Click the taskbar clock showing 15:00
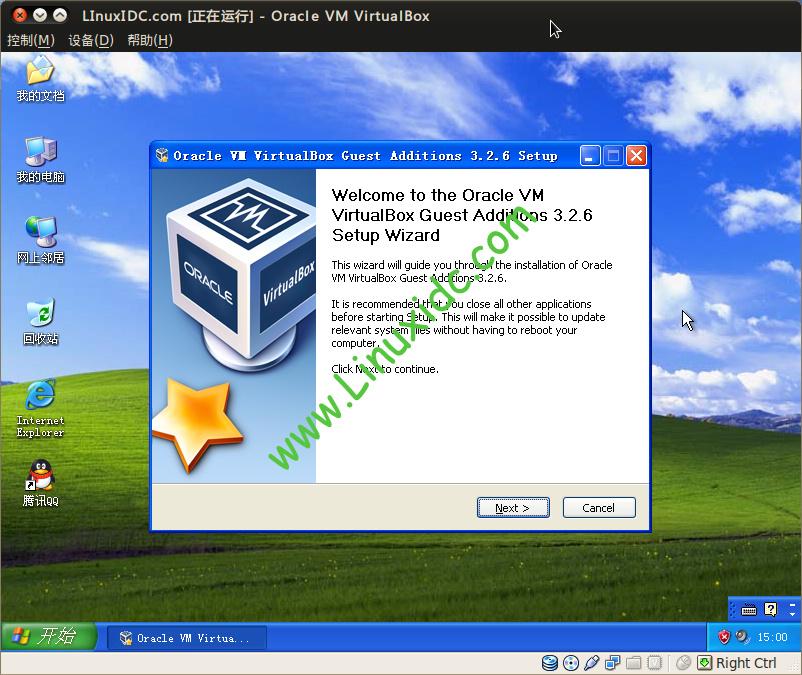The height and width of the screenshot is (675, 802). click(772, 637)
